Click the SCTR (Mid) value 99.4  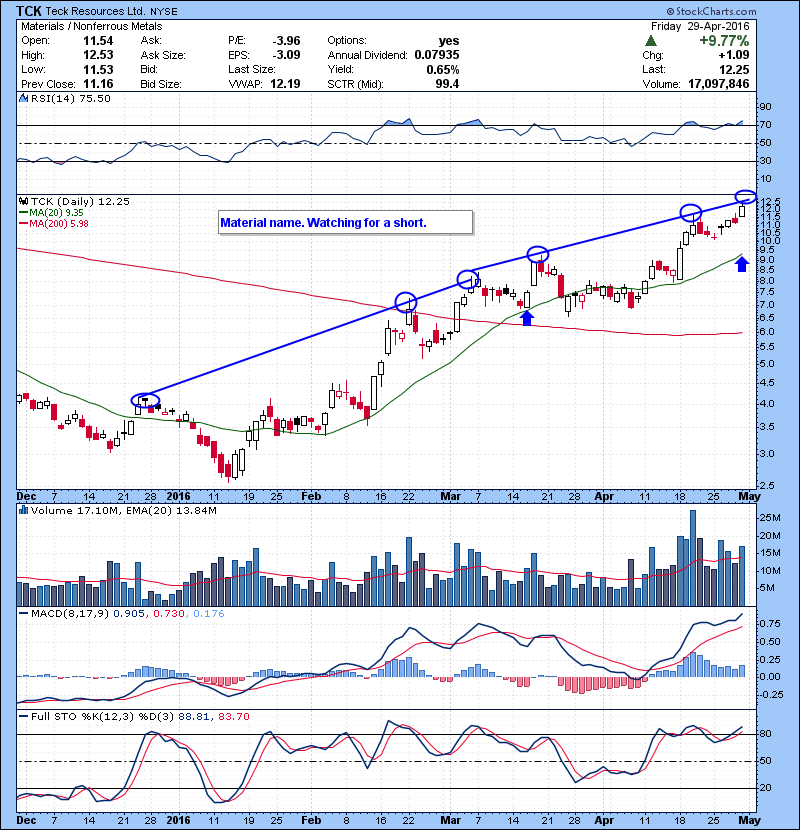coord(447,84)
